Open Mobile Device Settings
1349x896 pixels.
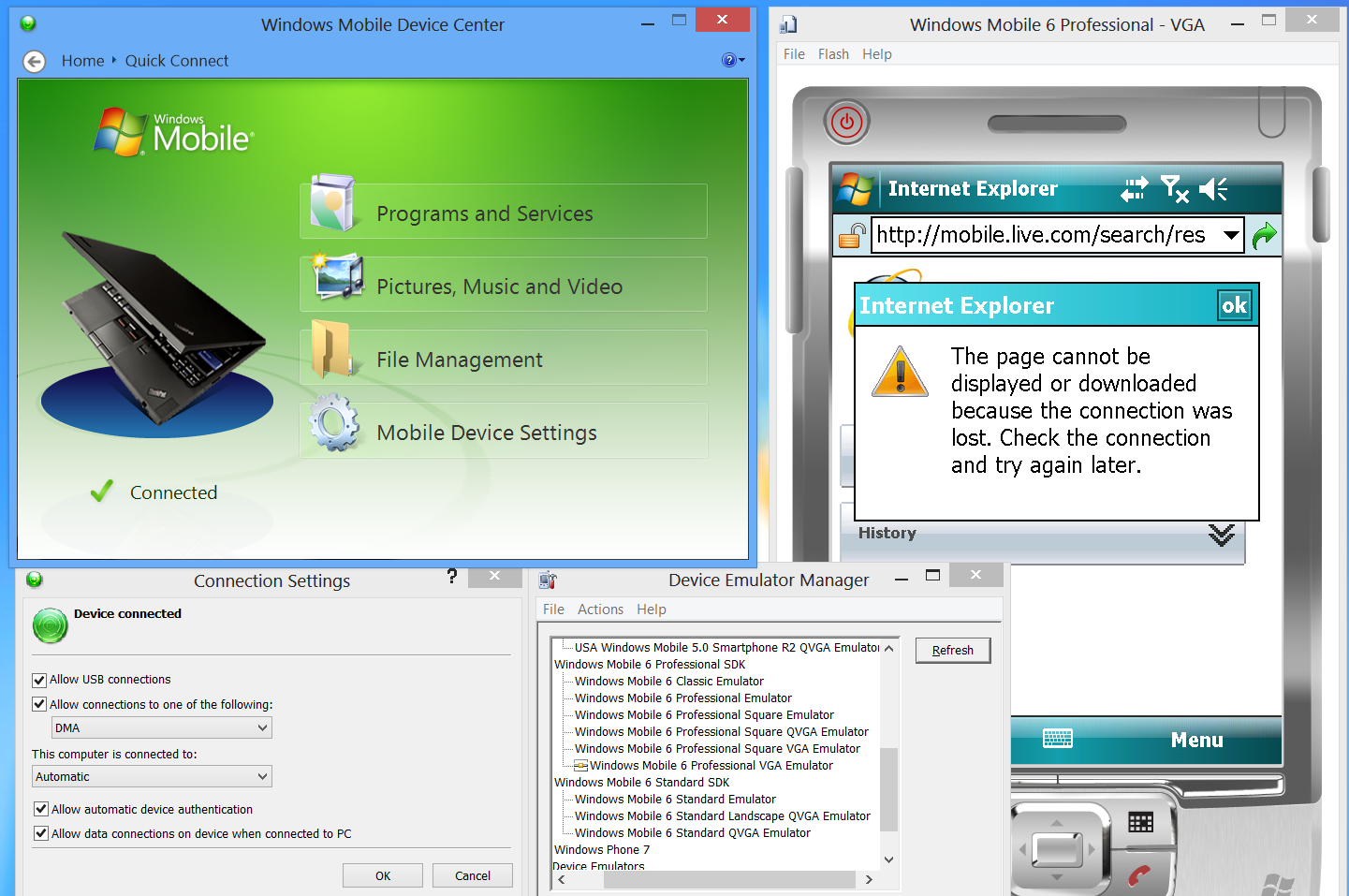504,431
